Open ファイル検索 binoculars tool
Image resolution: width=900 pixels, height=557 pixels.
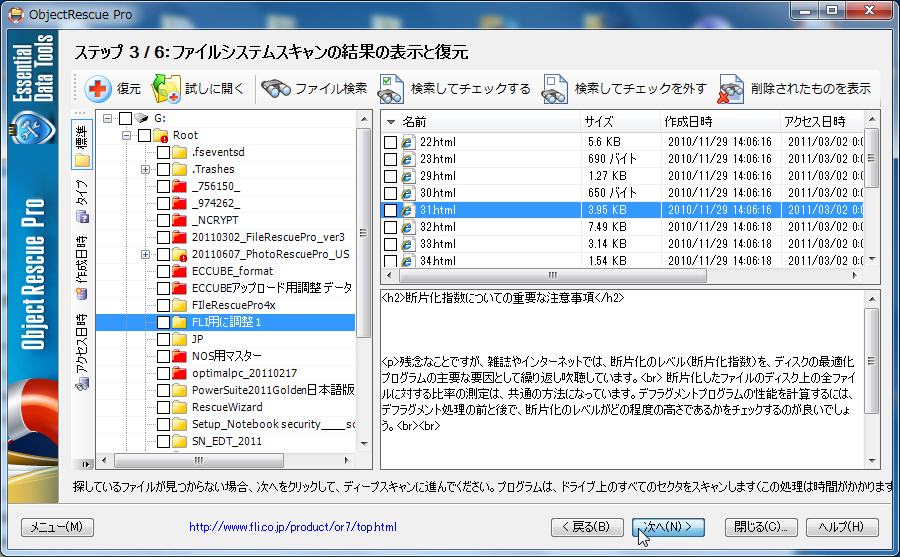[276, 88]
